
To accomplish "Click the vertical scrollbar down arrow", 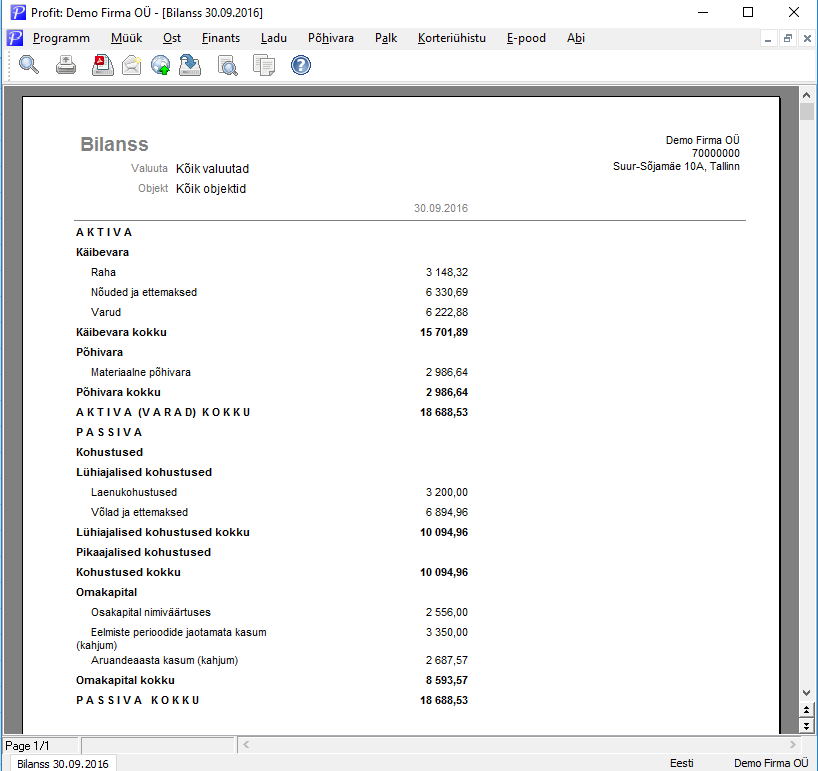I will click(807, 693).
